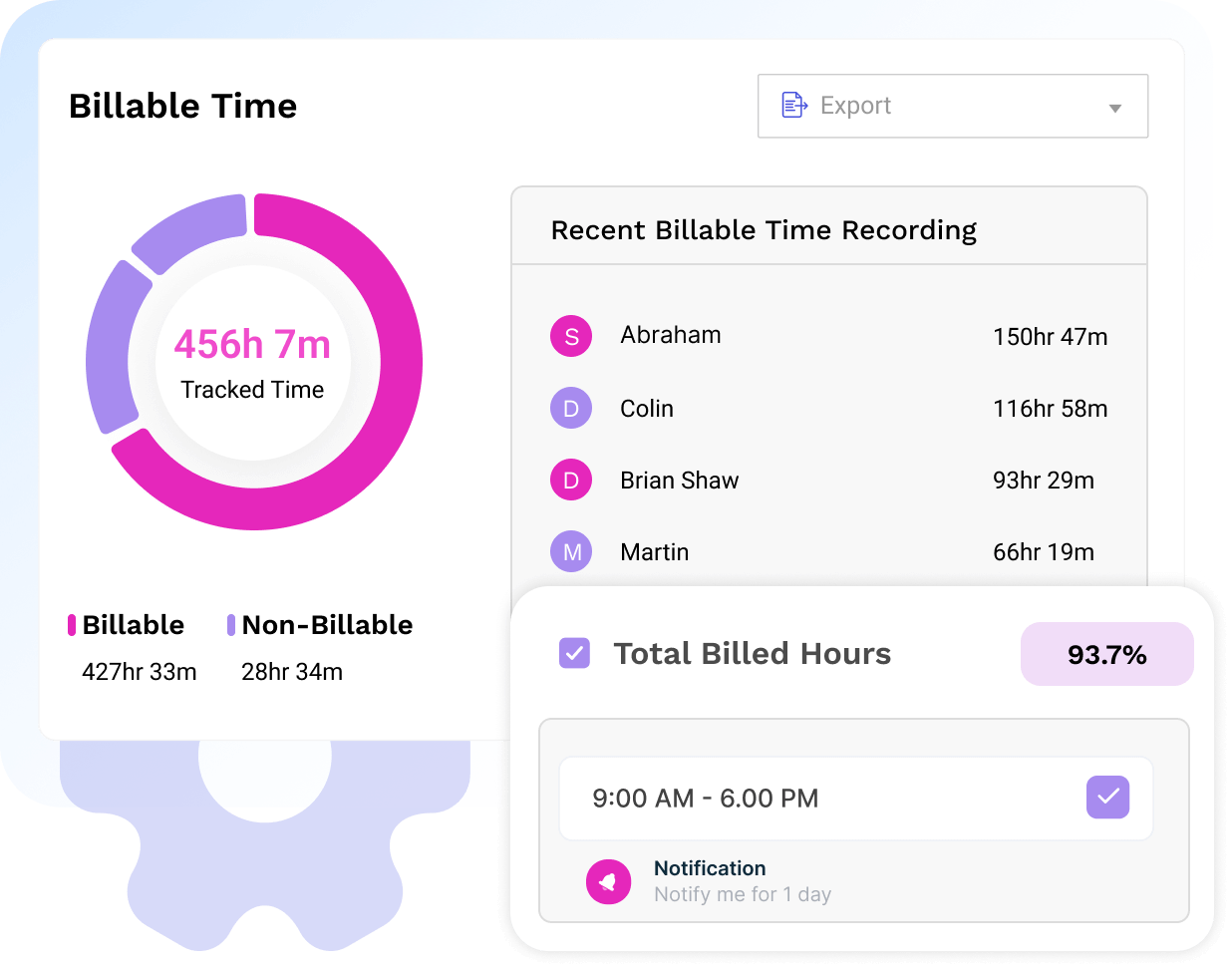Click the 93.7% percentage badge
Viewport: 1232px width, 969px height.
1106,654
